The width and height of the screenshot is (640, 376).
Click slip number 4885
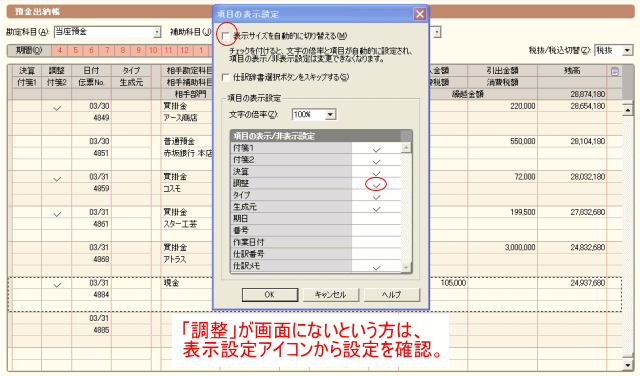click(x=101, y=330)
